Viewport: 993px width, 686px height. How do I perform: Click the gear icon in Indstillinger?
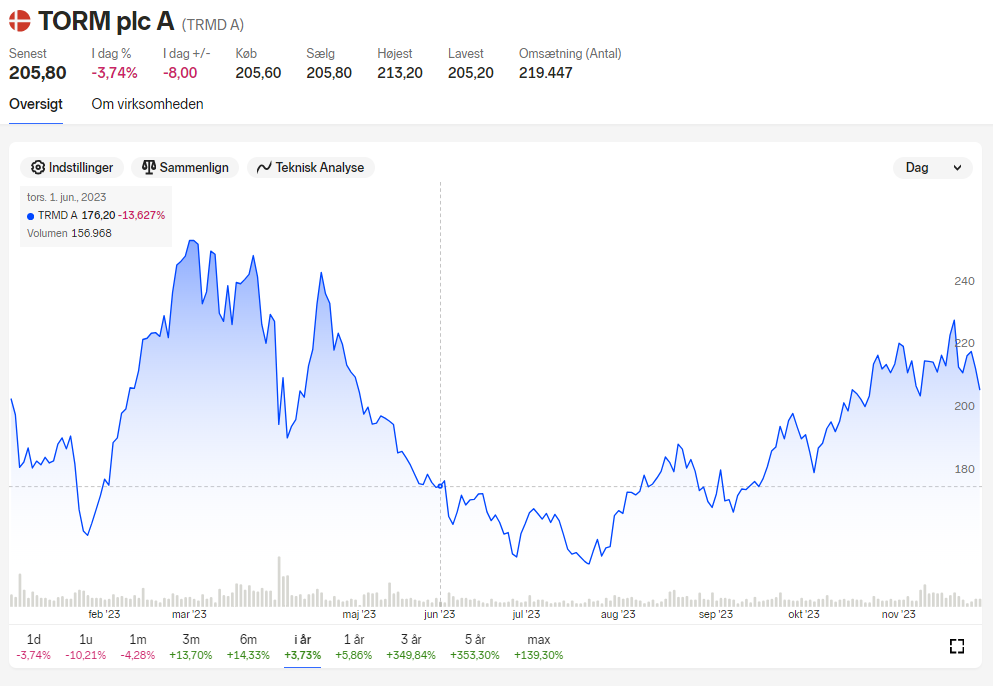click(x=38, y=167)
